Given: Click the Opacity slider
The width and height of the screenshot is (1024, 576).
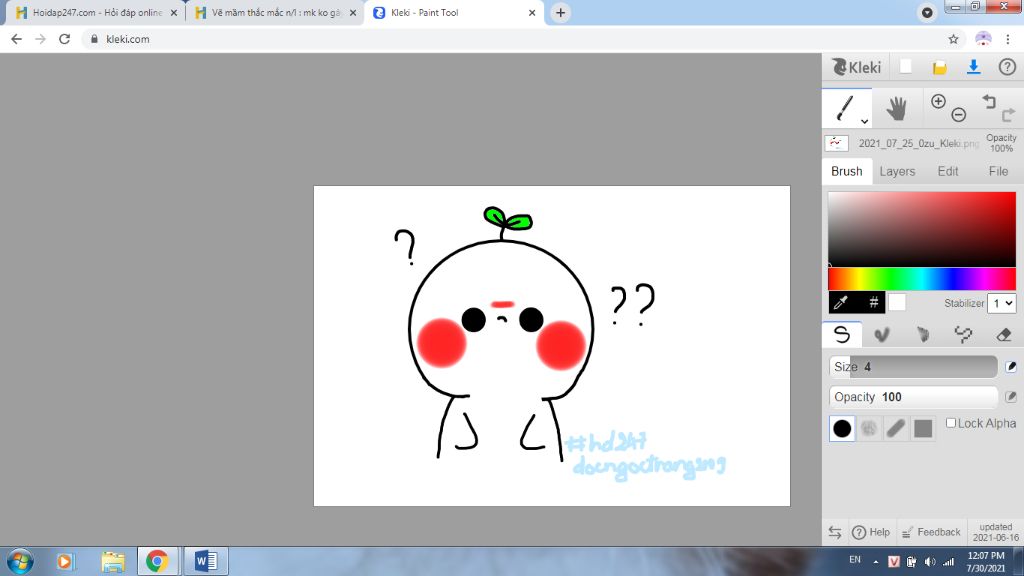Looking at the screenshot, I should pyautogui.click(x=913, y=397).
